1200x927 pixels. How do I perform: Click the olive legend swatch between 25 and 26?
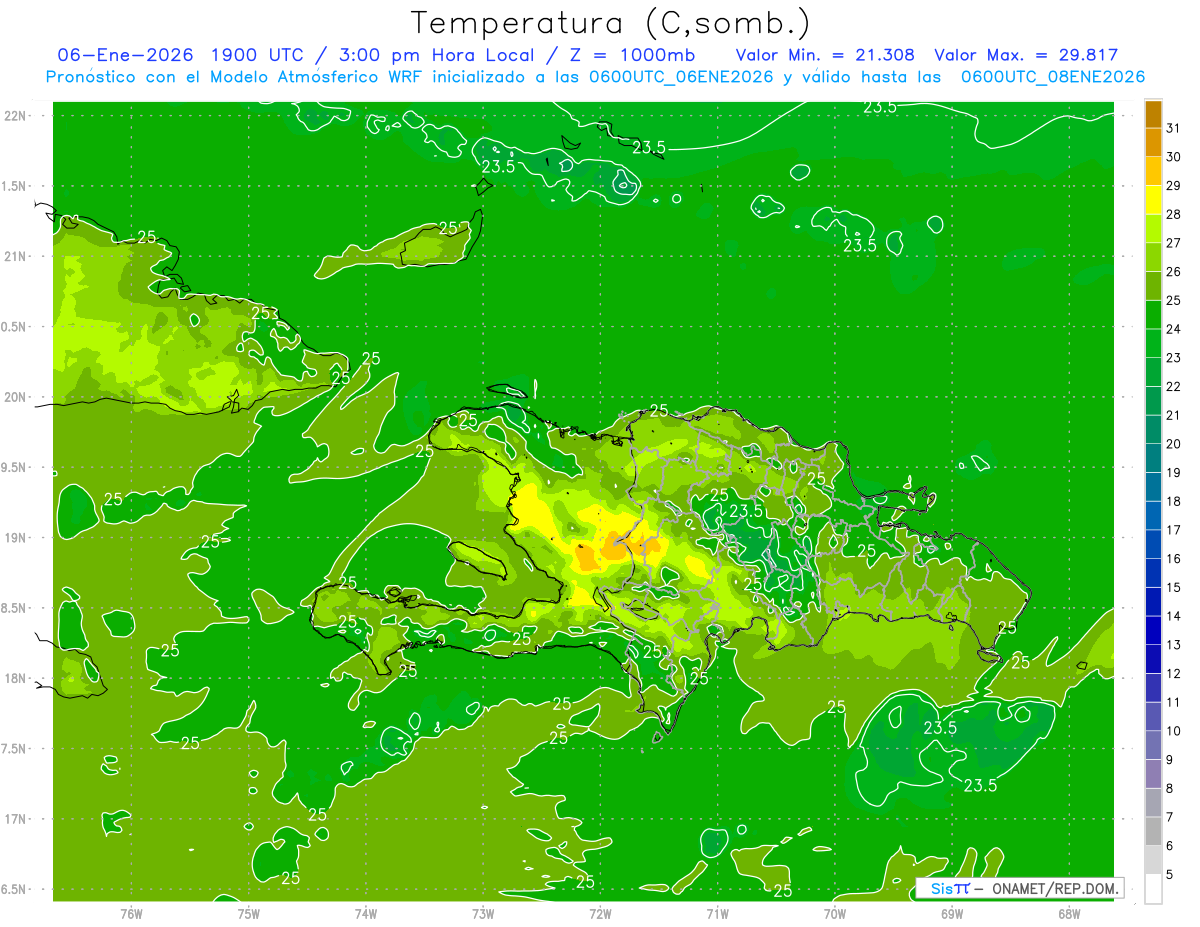tap(1153, 286)
